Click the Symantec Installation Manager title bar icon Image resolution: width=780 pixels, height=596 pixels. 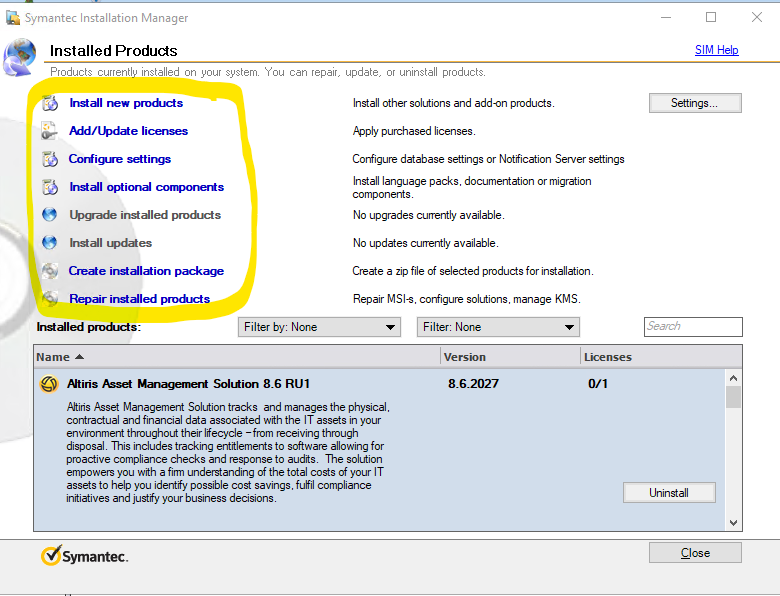tap(12, 18)
